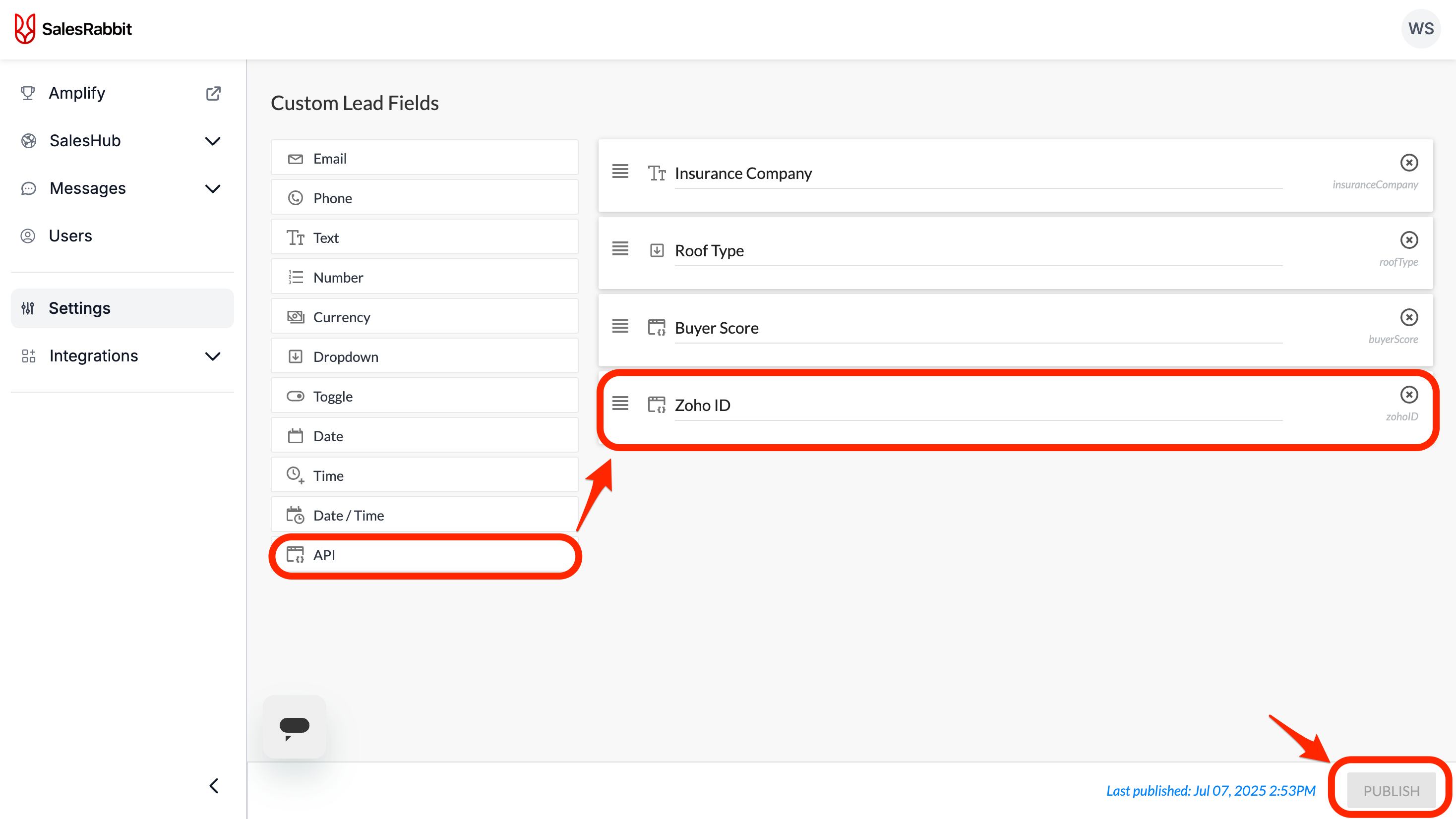Add an API field type
Screen dimensions: 1456x819
[425, 555]
